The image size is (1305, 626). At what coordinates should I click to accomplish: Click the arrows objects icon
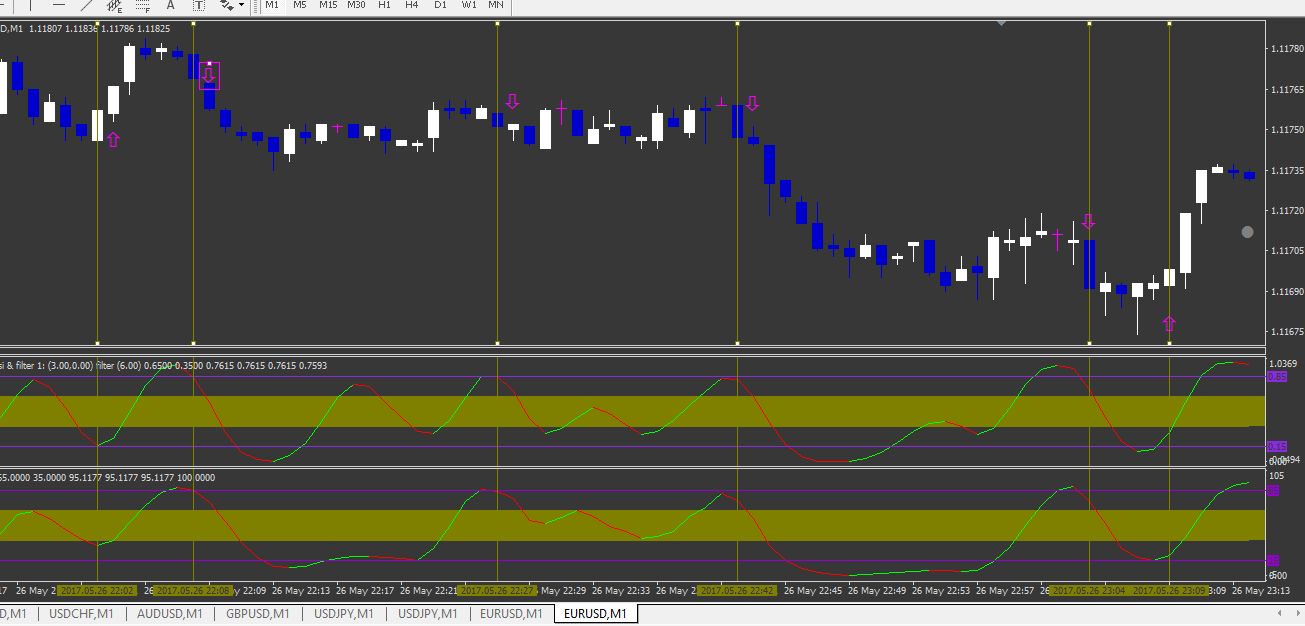(x=227, y=5)
